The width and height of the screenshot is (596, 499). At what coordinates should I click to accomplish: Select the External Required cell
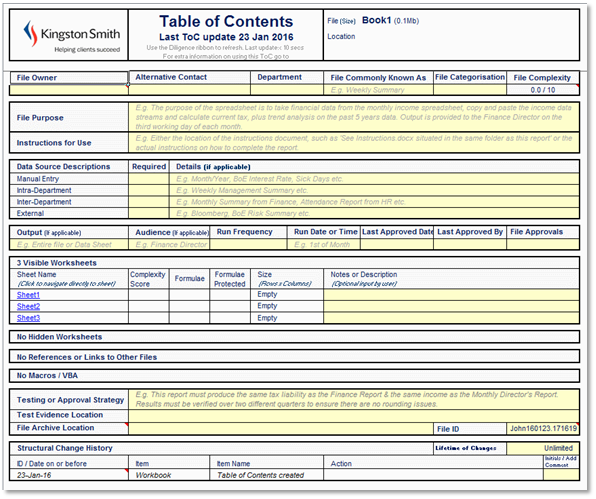point(149,213)
